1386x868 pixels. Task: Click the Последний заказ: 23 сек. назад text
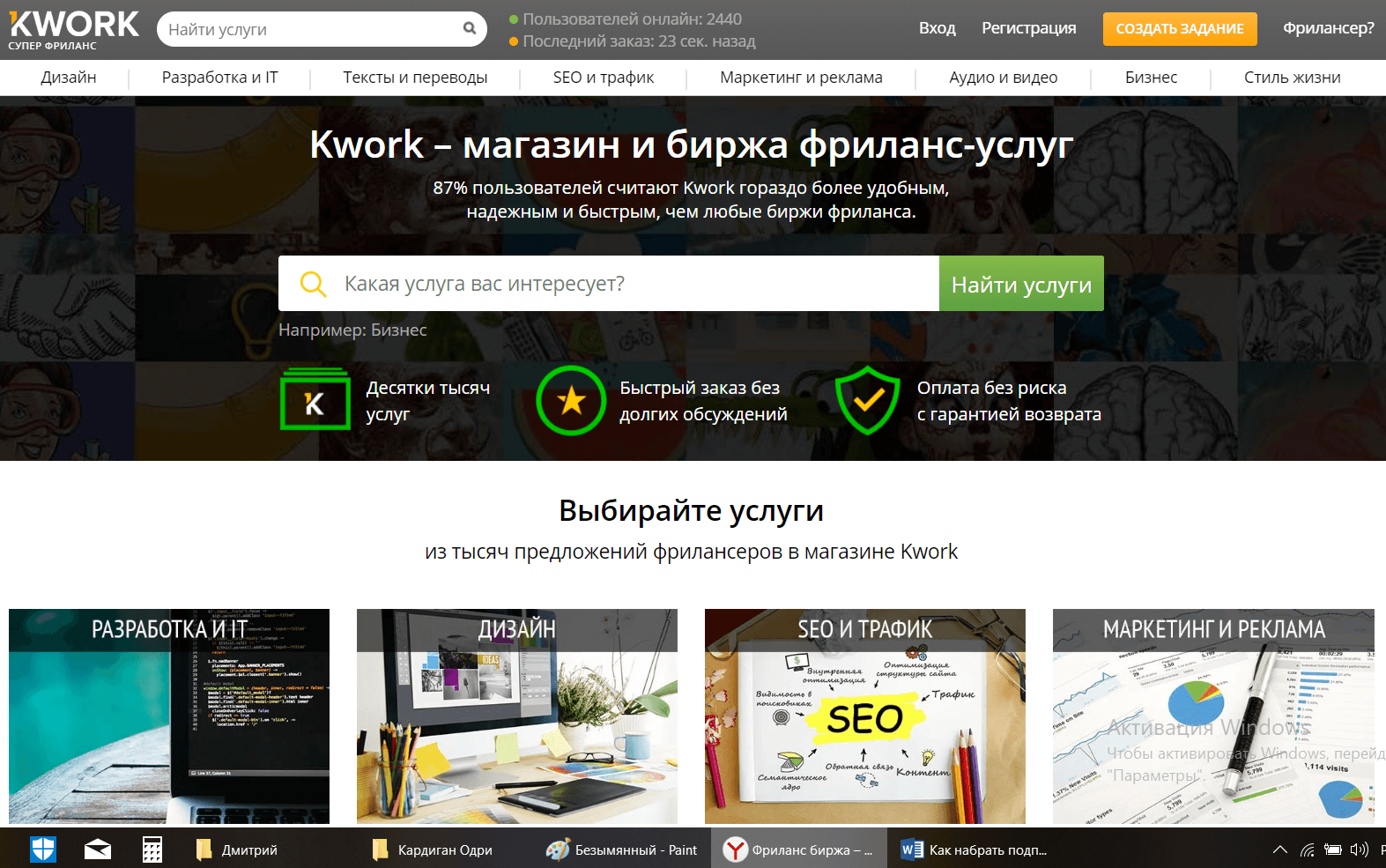coord(639,41)
